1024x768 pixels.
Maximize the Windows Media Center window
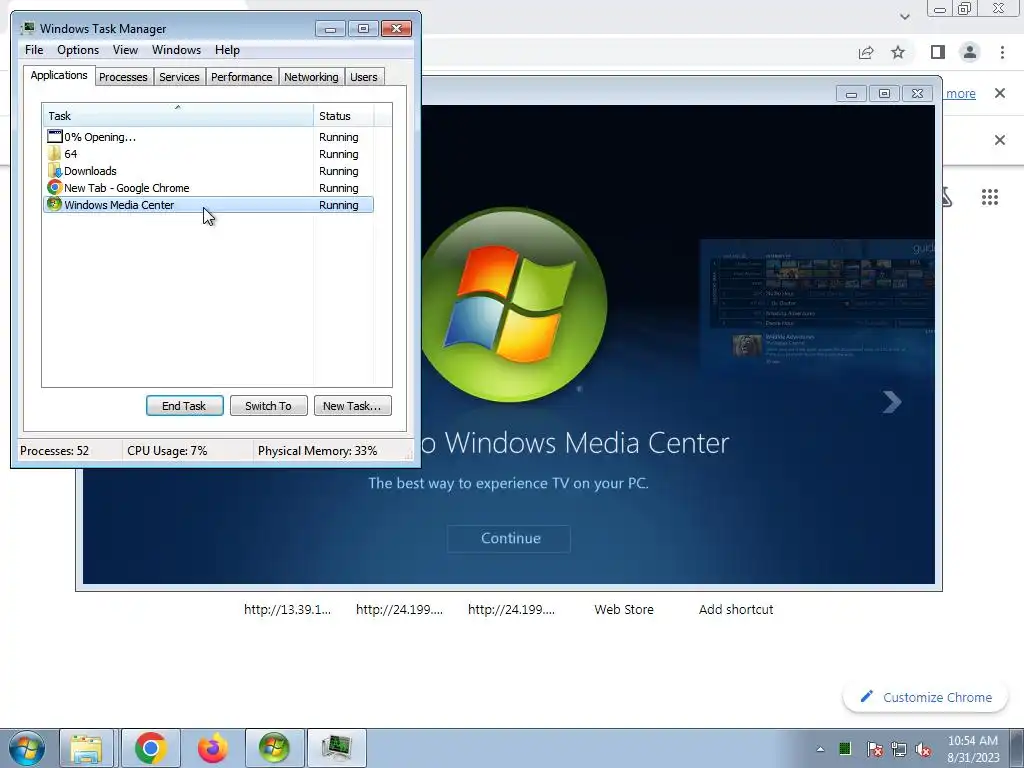tap(884, 94)
